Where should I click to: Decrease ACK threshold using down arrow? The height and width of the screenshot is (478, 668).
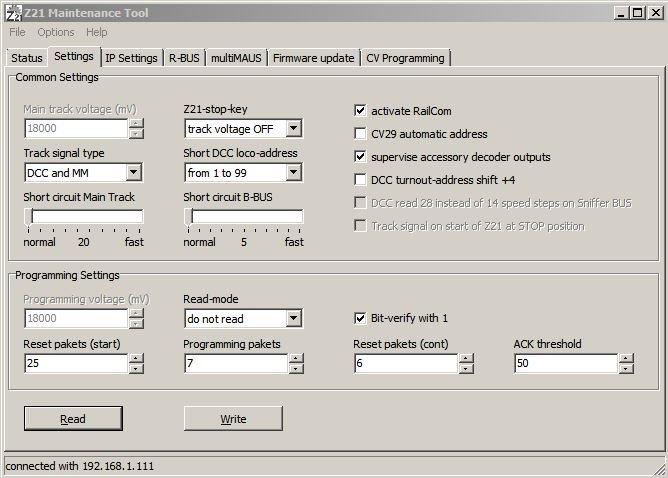point(625,368)
